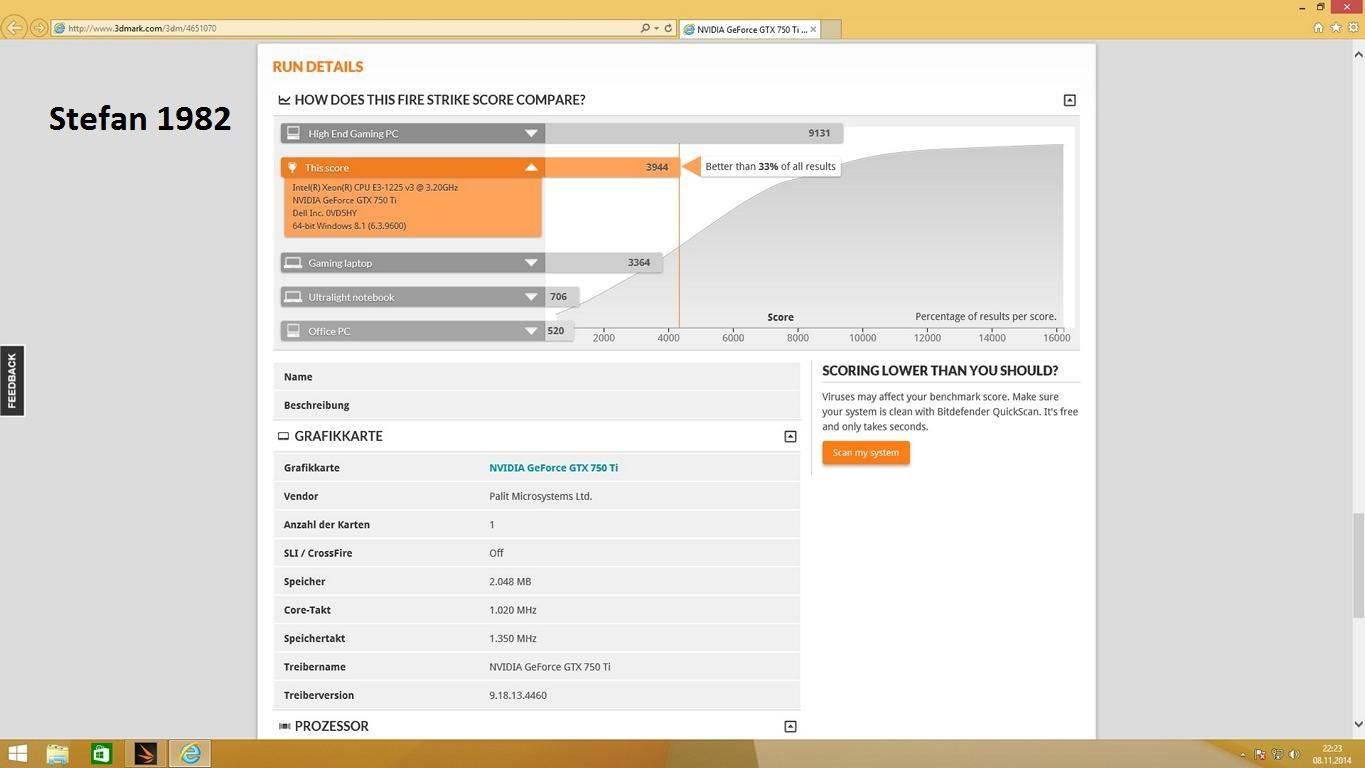Open the Favorites star icon

pyautogui.click(x=1335, y=28)
